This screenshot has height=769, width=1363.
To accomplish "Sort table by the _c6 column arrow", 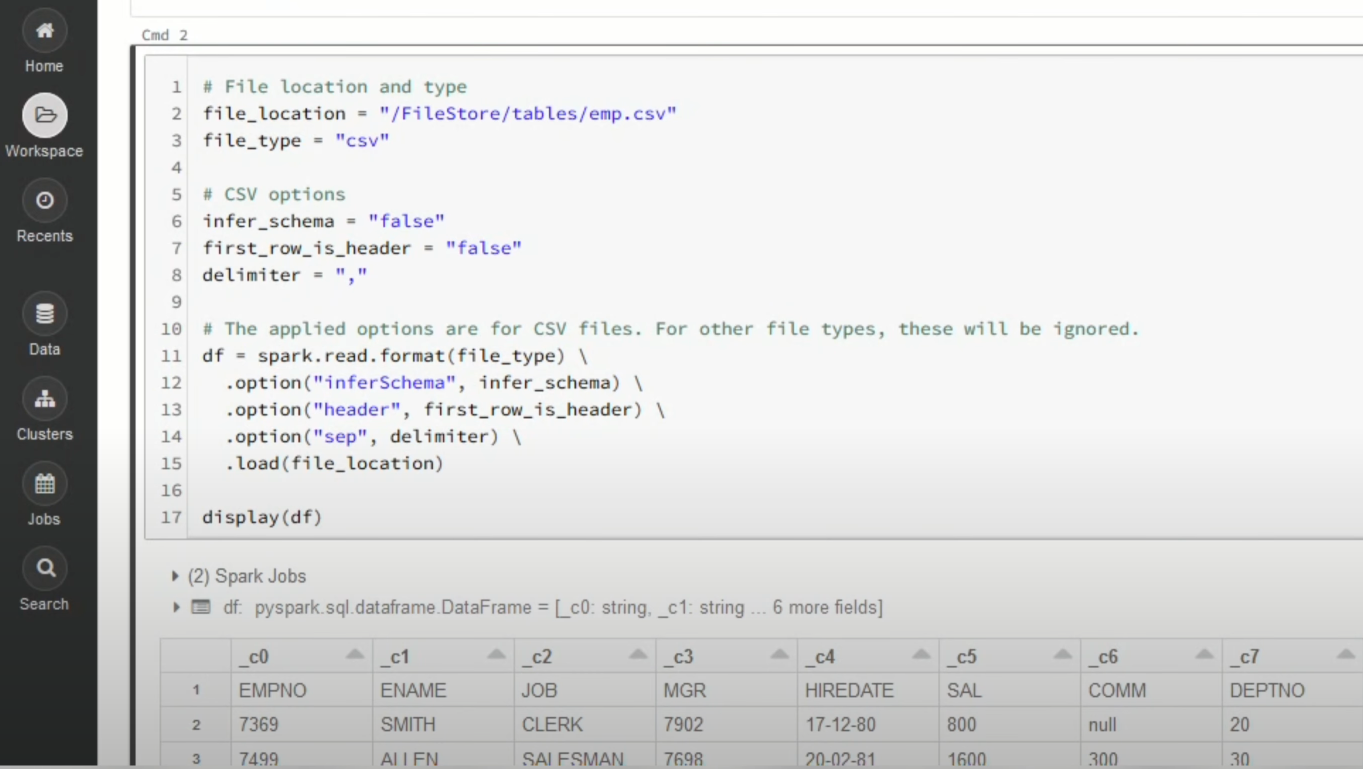I will (x=1205, y=655).
